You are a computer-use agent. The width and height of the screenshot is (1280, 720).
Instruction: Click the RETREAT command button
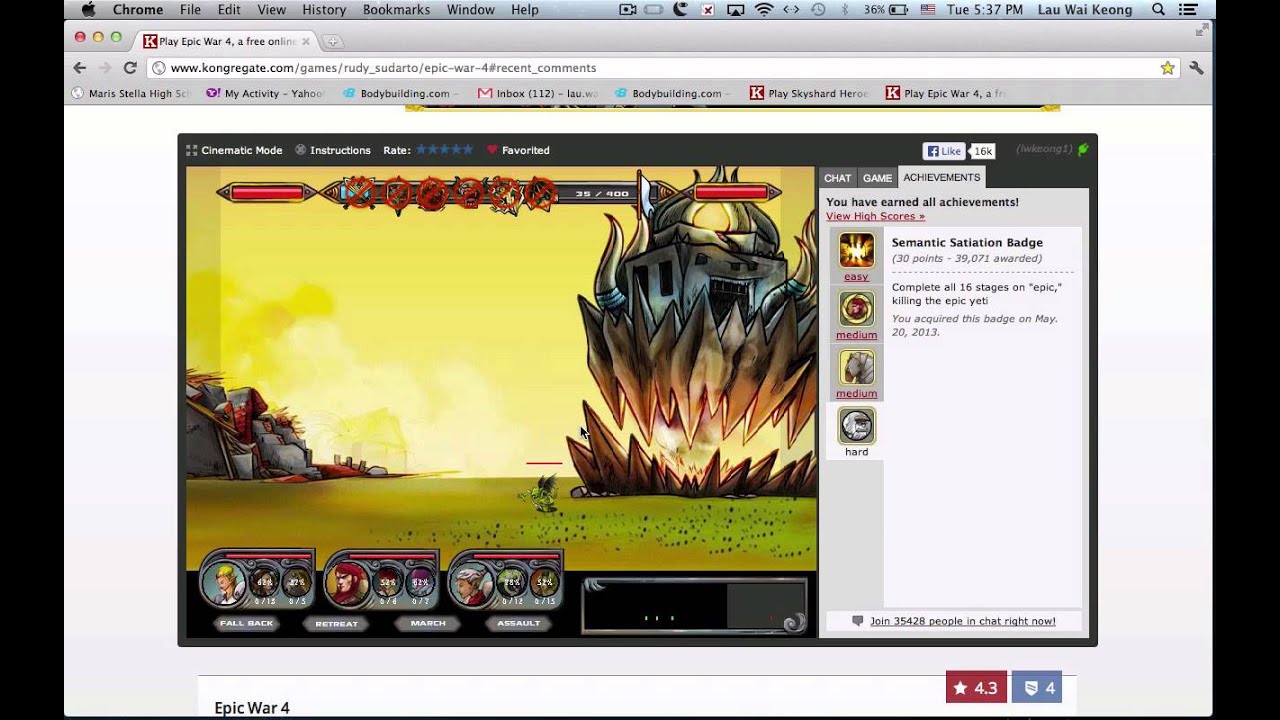[x=337, y=623]
